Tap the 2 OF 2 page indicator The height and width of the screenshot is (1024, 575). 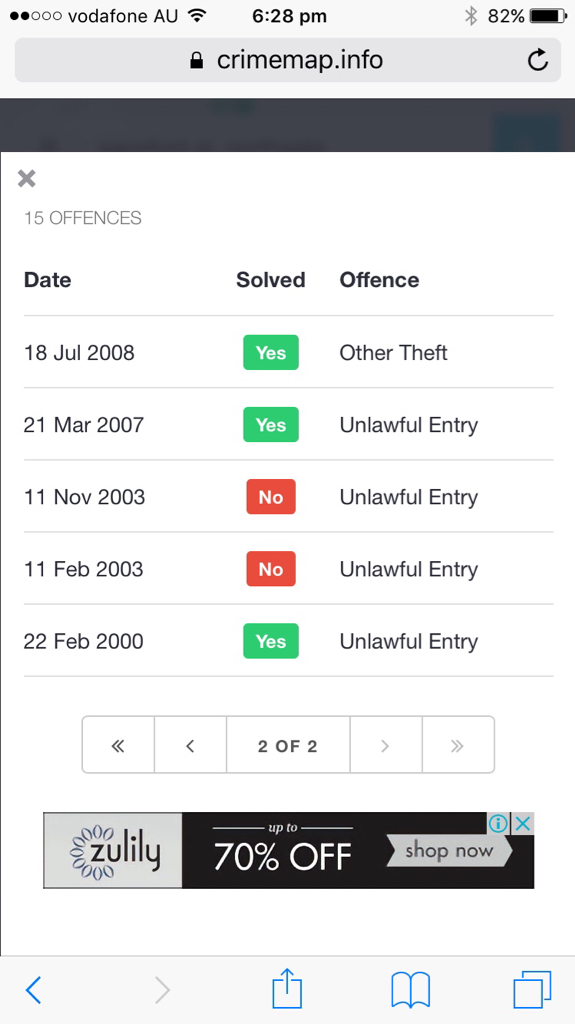click(x=288, y=745)
